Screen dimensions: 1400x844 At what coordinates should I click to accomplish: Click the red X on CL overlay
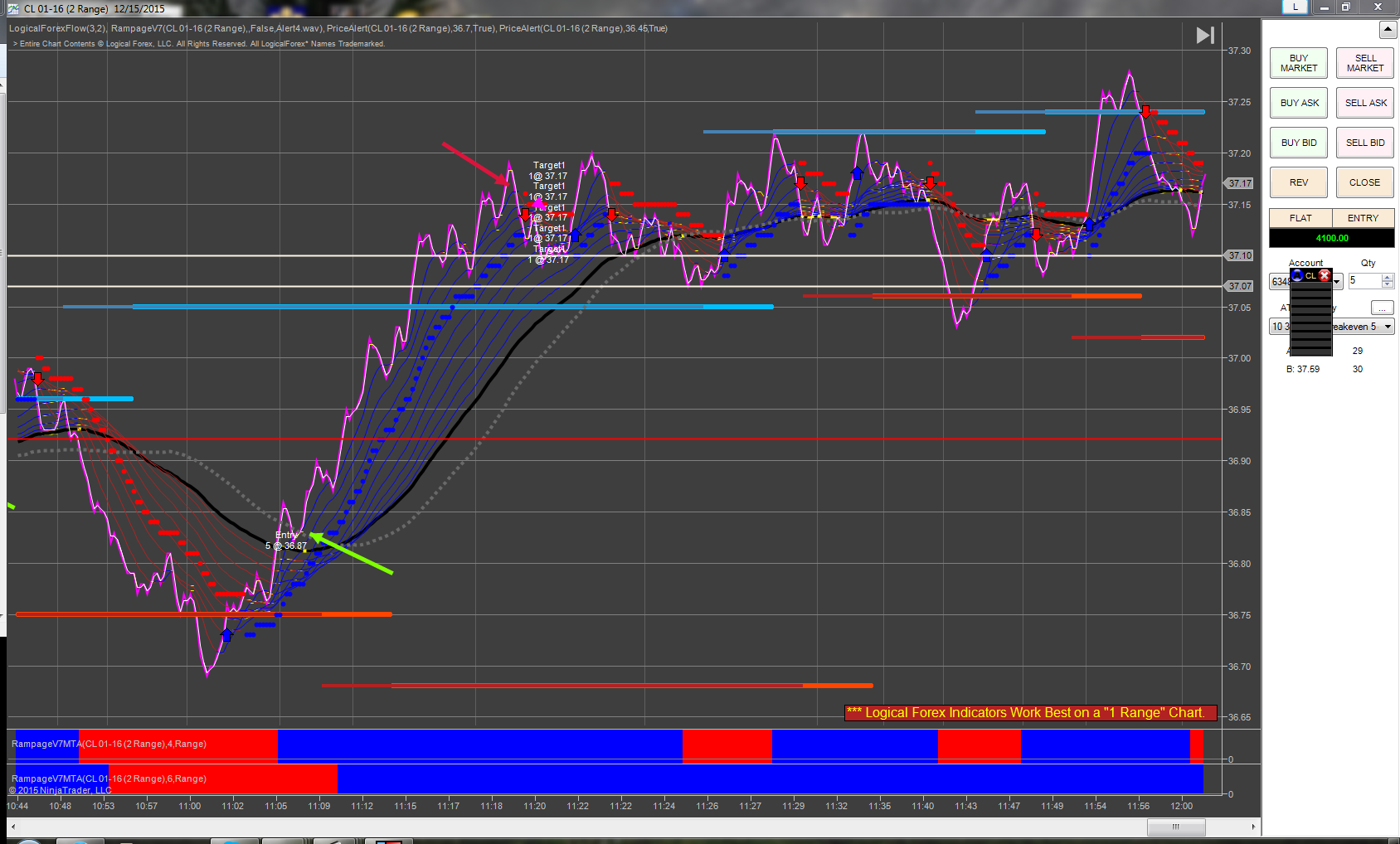1325,275
